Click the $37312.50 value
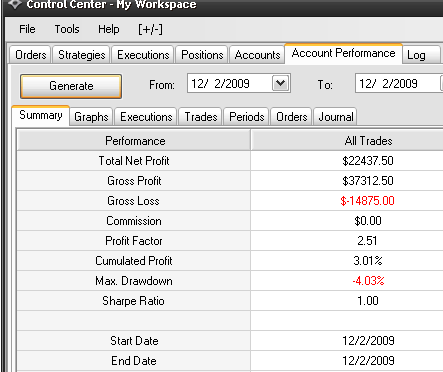 tap(368, 181)
